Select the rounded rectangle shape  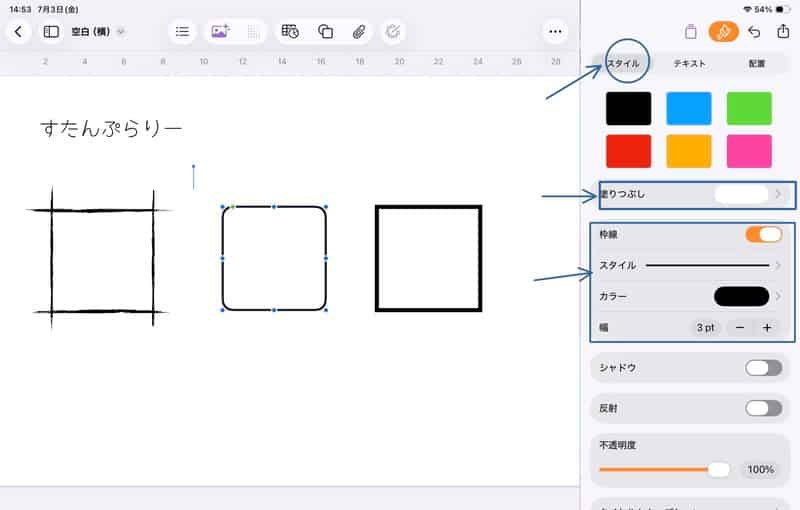[274, 258]
